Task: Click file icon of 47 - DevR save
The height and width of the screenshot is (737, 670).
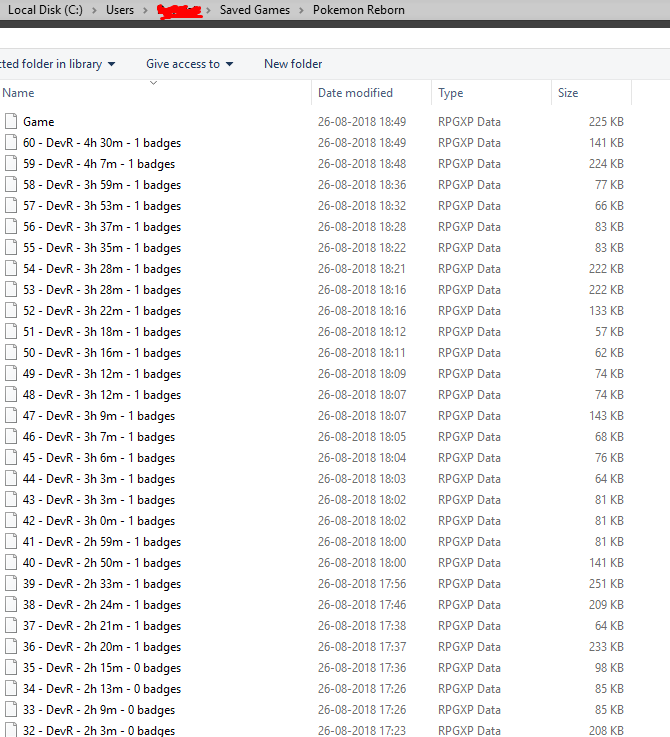Action: (11, 416)
